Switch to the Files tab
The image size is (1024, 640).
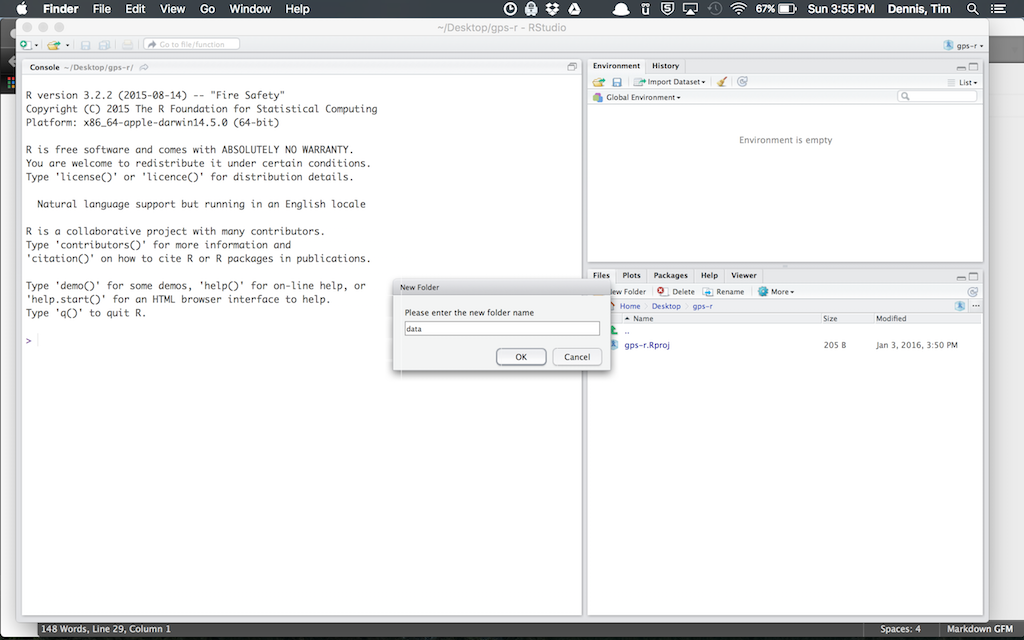(x=601, y=276)
